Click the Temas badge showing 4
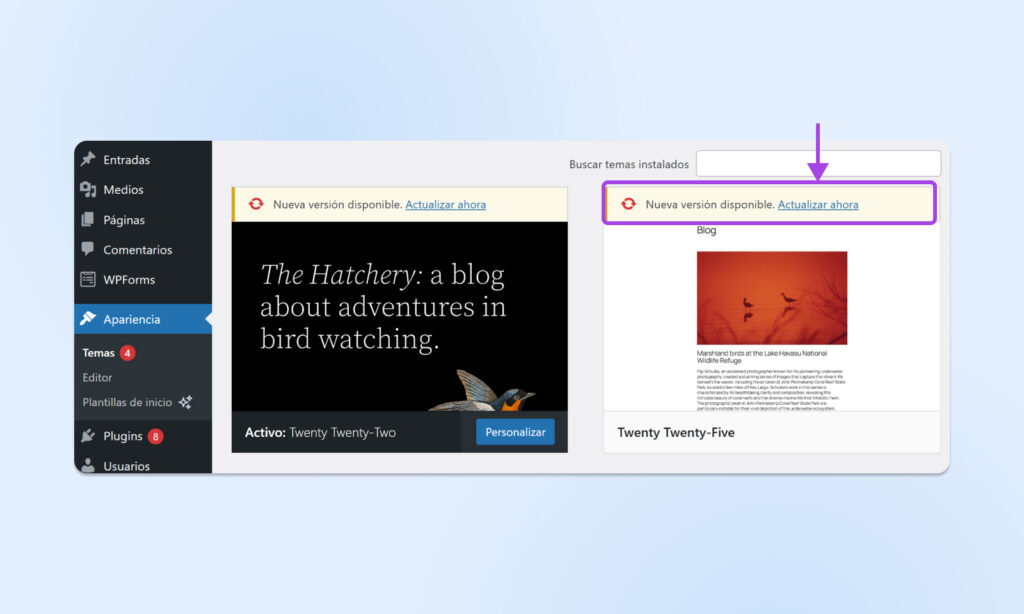Image resolution: width=1024 pixels, height=614 pixels. pos(127,353)
